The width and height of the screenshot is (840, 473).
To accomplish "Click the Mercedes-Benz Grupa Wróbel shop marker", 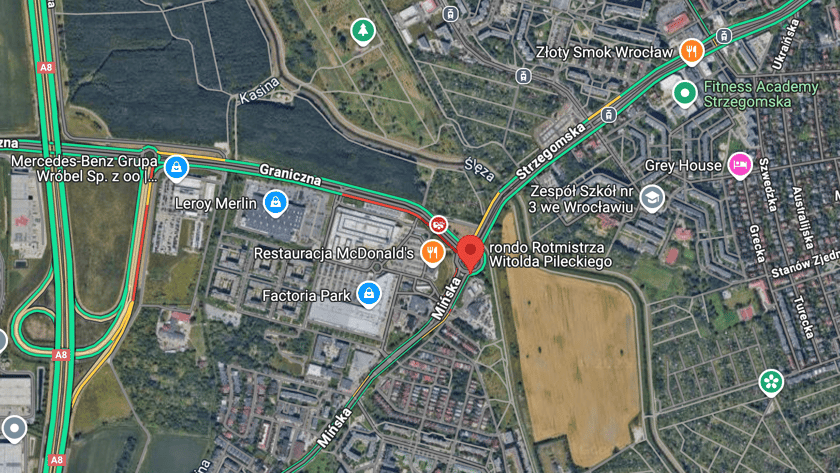I will pos(176,168).
